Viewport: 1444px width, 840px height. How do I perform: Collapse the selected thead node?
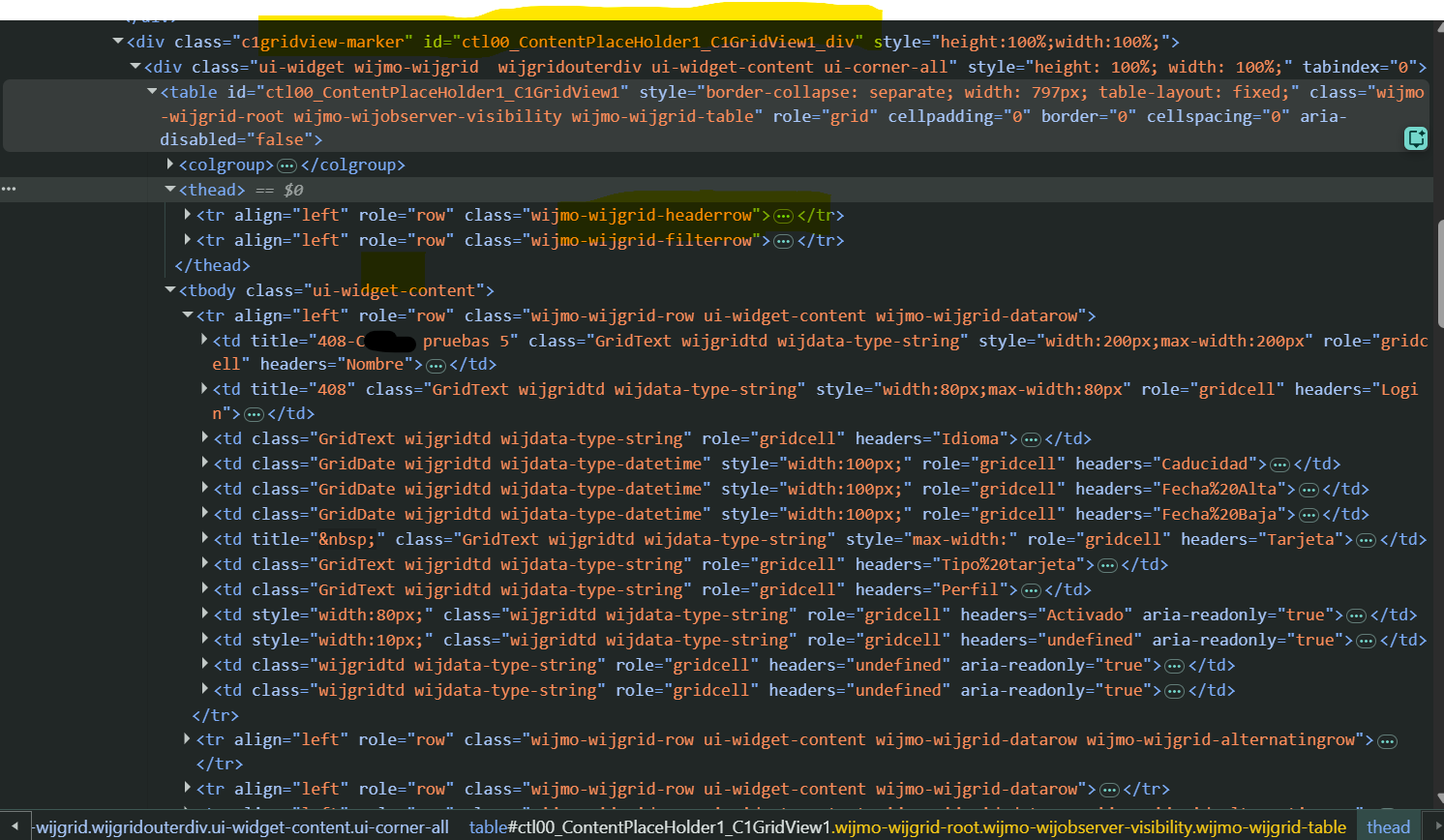coord(170,189)
